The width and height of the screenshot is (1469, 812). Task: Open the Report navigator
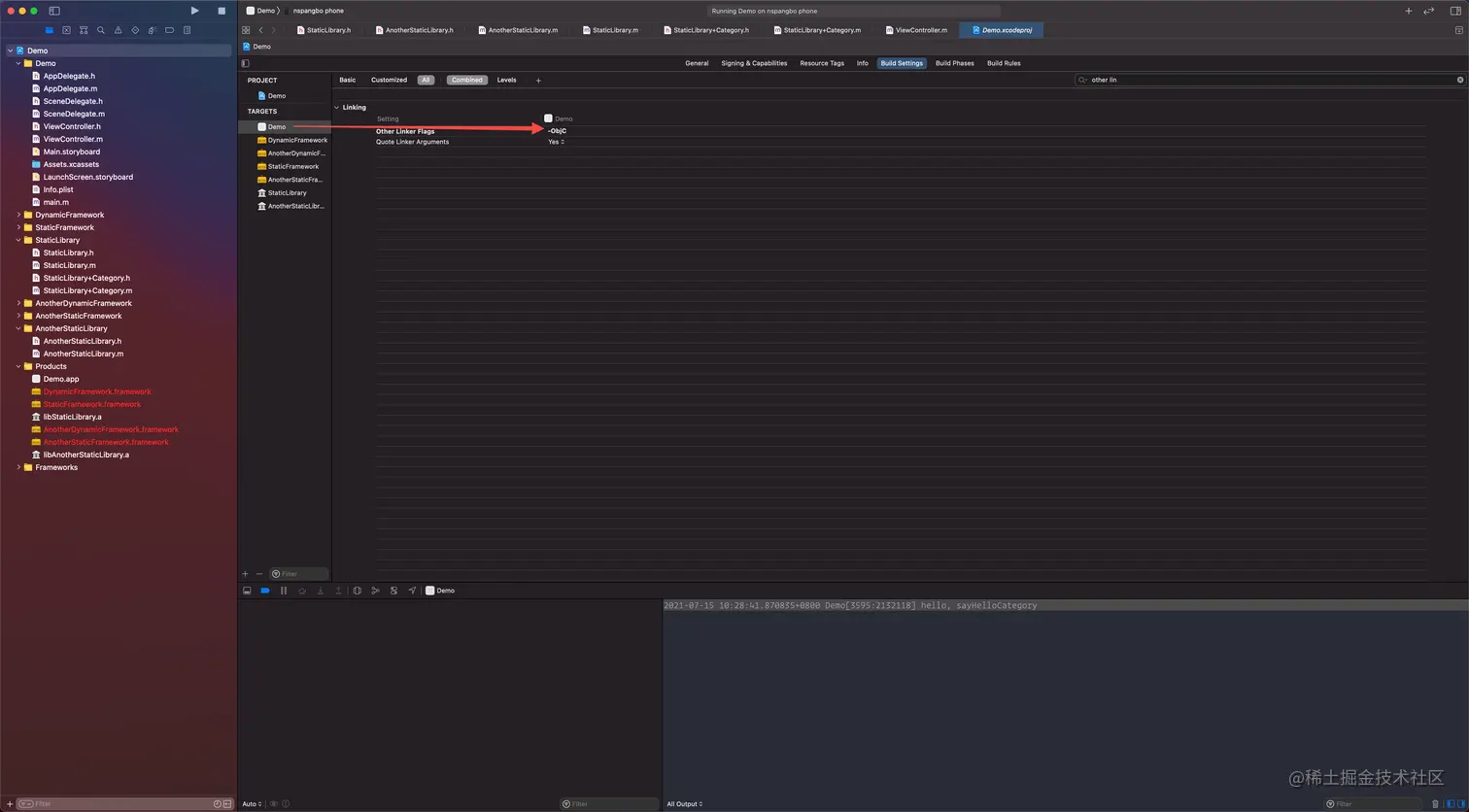(x=187, y=30)
